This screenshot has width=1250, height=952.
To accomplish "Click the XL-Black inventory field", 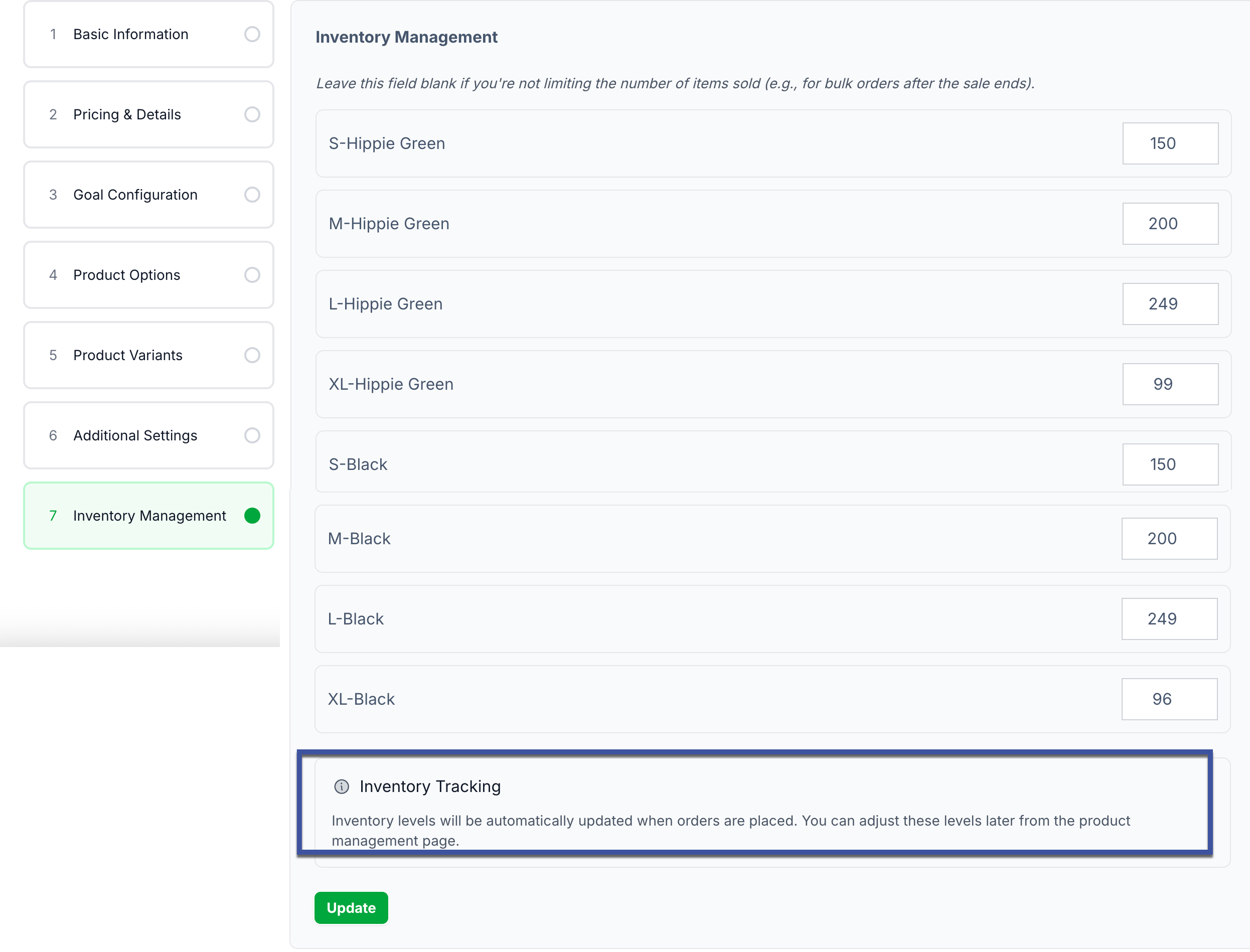I will coord(1168,699).
